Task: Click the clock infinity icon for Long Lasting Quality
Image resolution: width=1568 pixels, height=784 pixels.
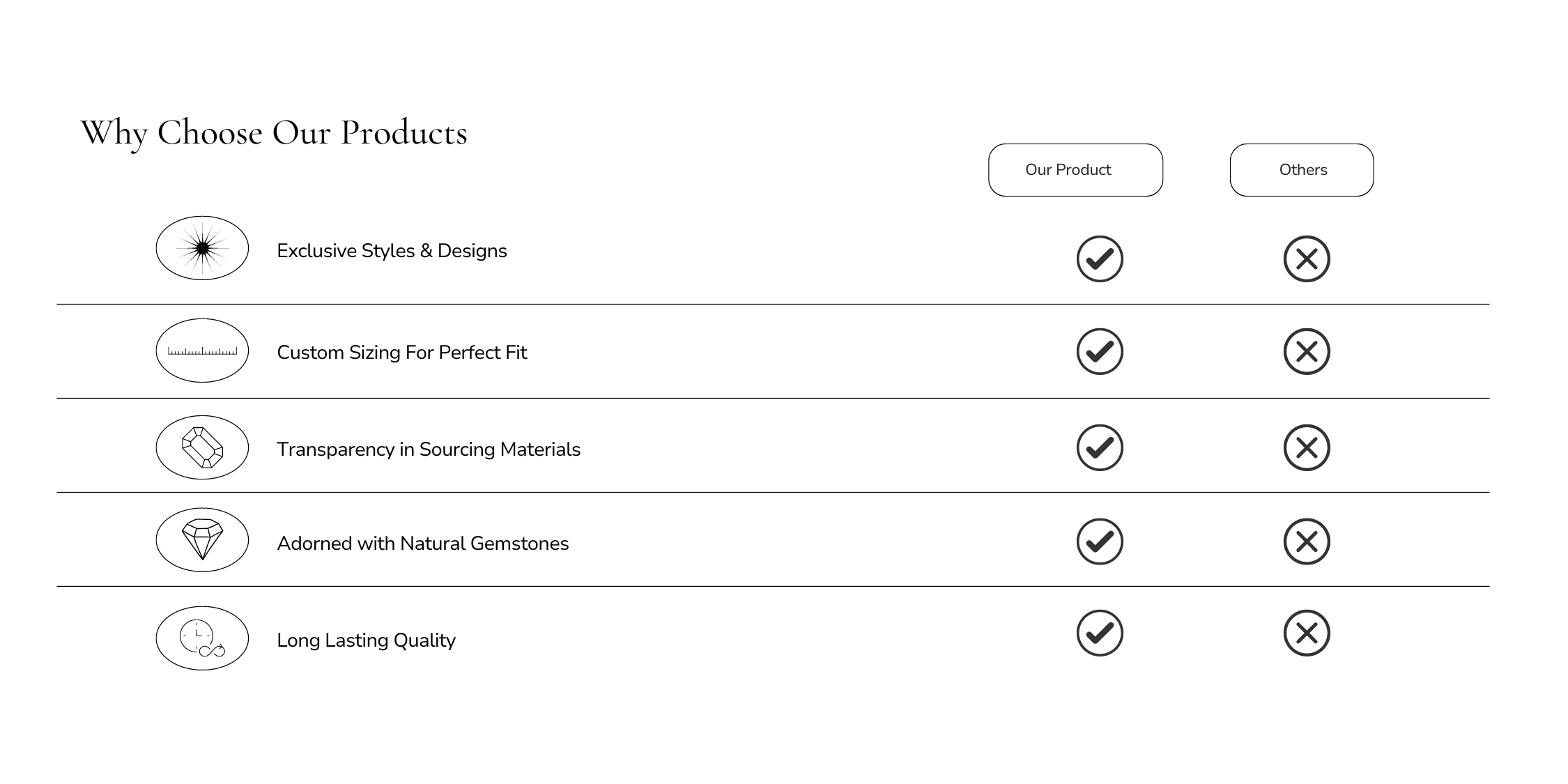Action: tap(202, 638)
